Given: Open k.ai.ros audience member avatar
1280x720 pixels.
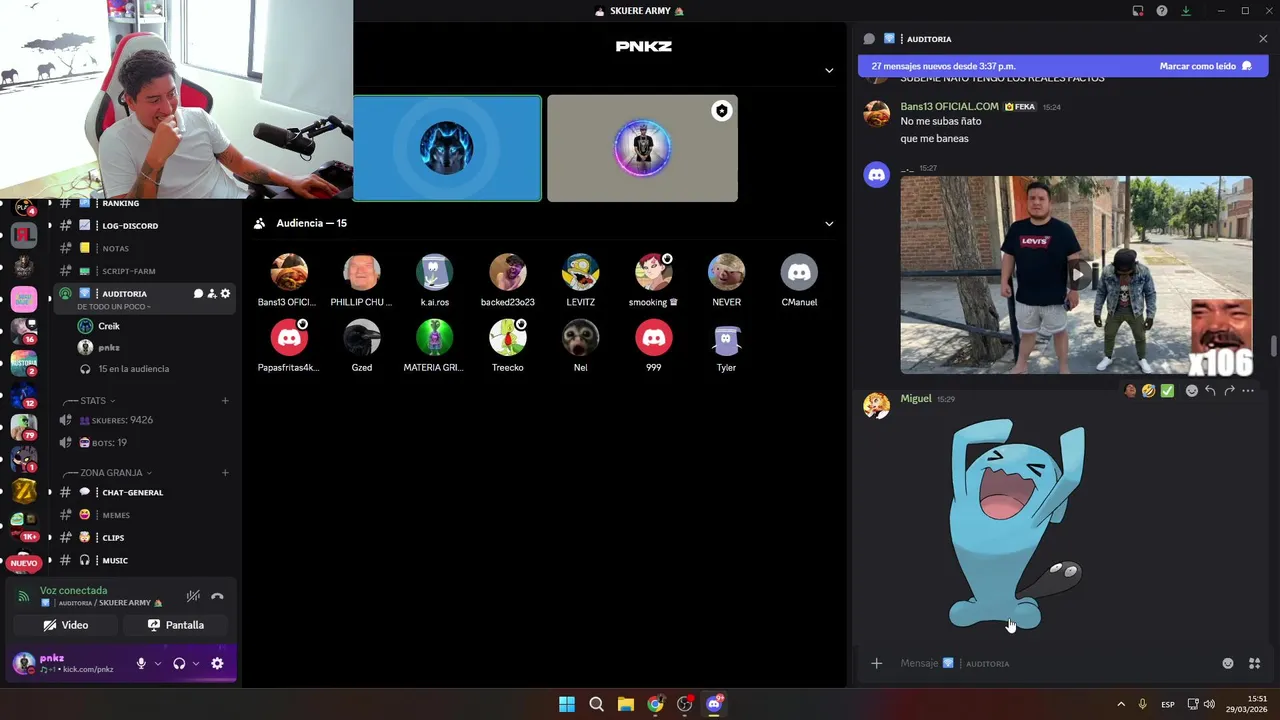Looking at the screenshot, I should [435, 272].
